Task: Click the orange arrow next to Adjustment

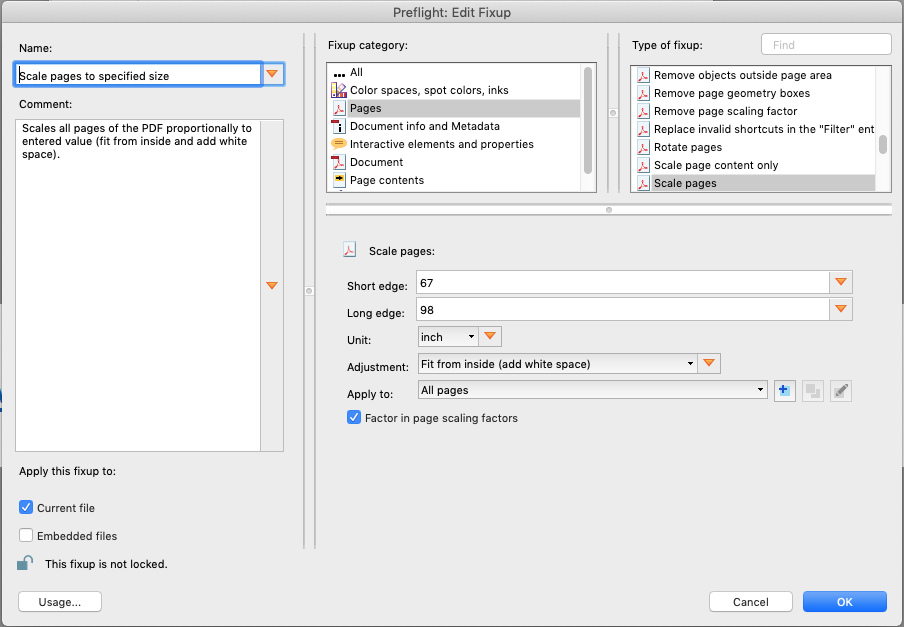Action: click(x=709, y=364)
